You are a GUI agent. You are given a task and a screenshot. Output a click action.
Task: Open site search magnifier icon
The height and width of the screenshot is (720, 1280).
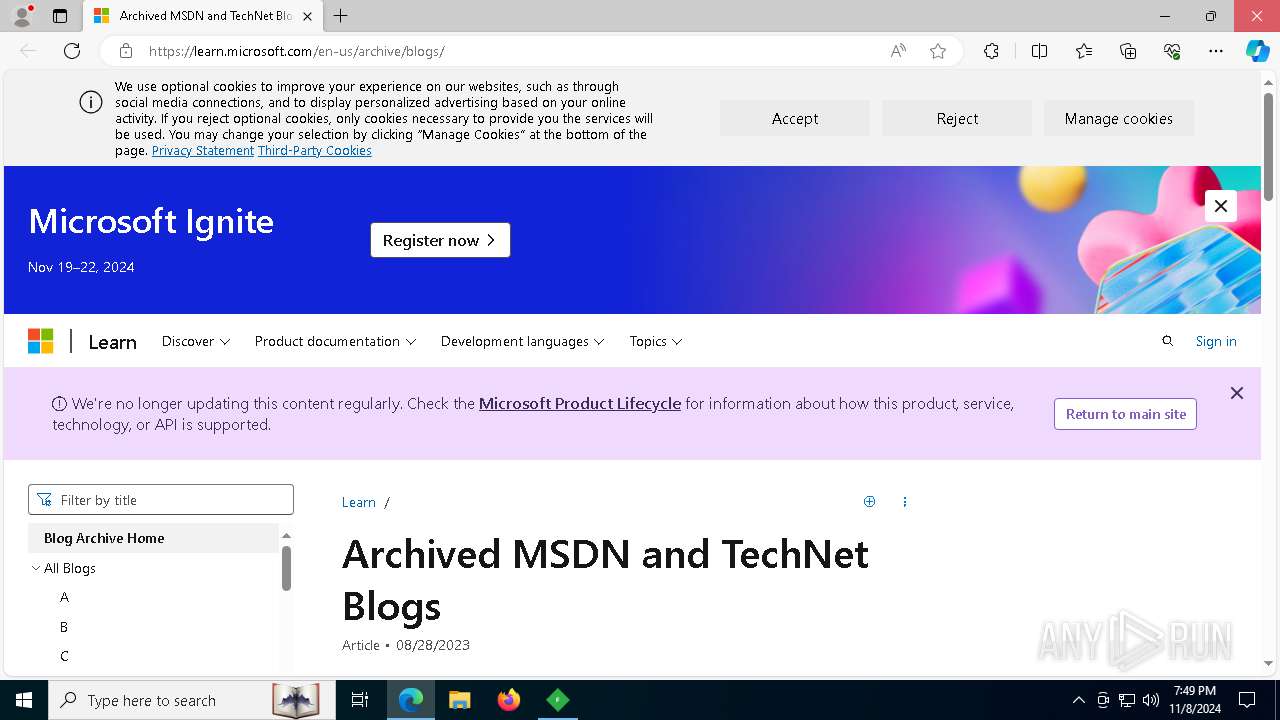tap(1167, 341)
